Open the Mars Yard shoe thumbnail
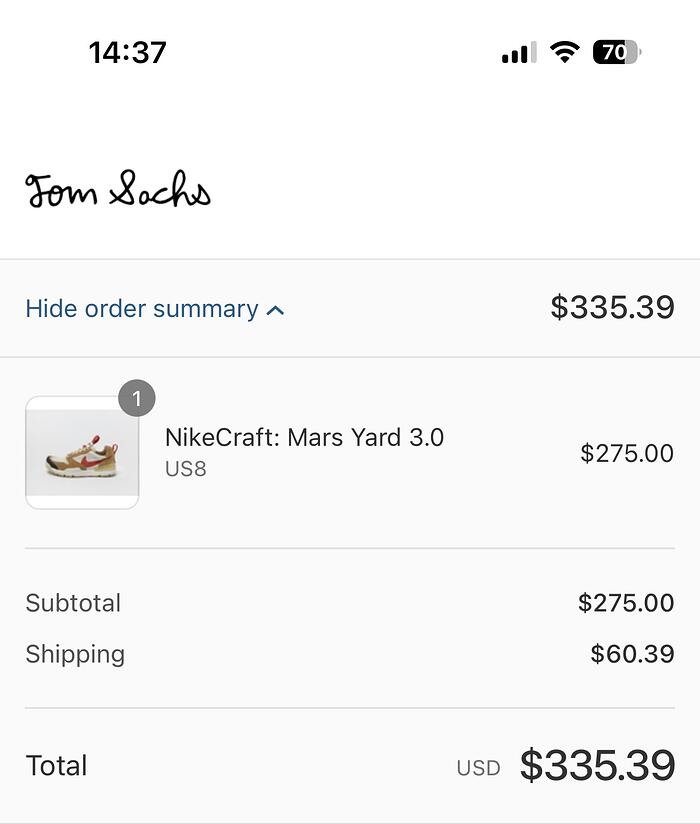Image resolution: width=700 pixels, height=824 pixels. tap(82, 453)
